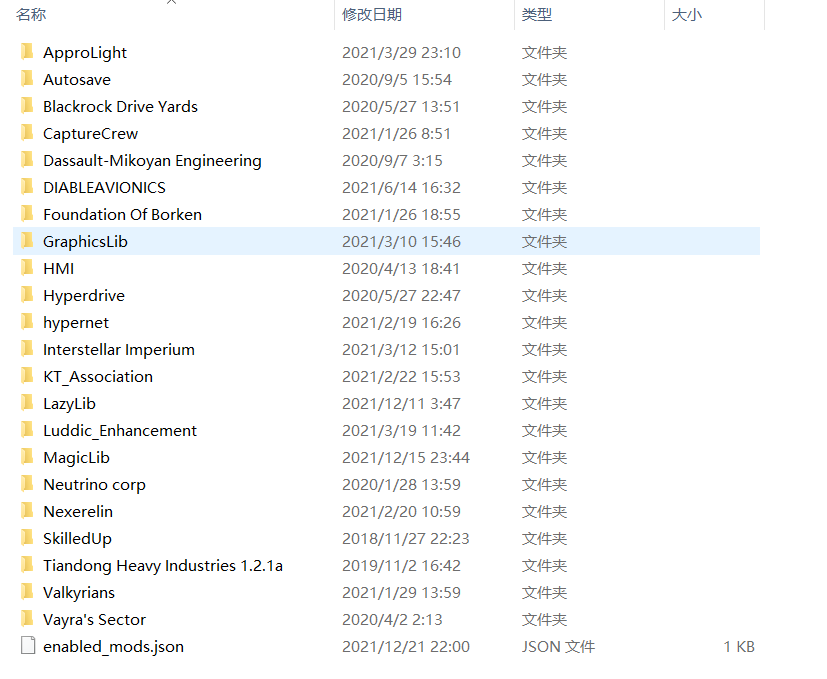The image size is (827, 679).
Task: Select the Interstellar Imperium folder name
Action: 118,349
